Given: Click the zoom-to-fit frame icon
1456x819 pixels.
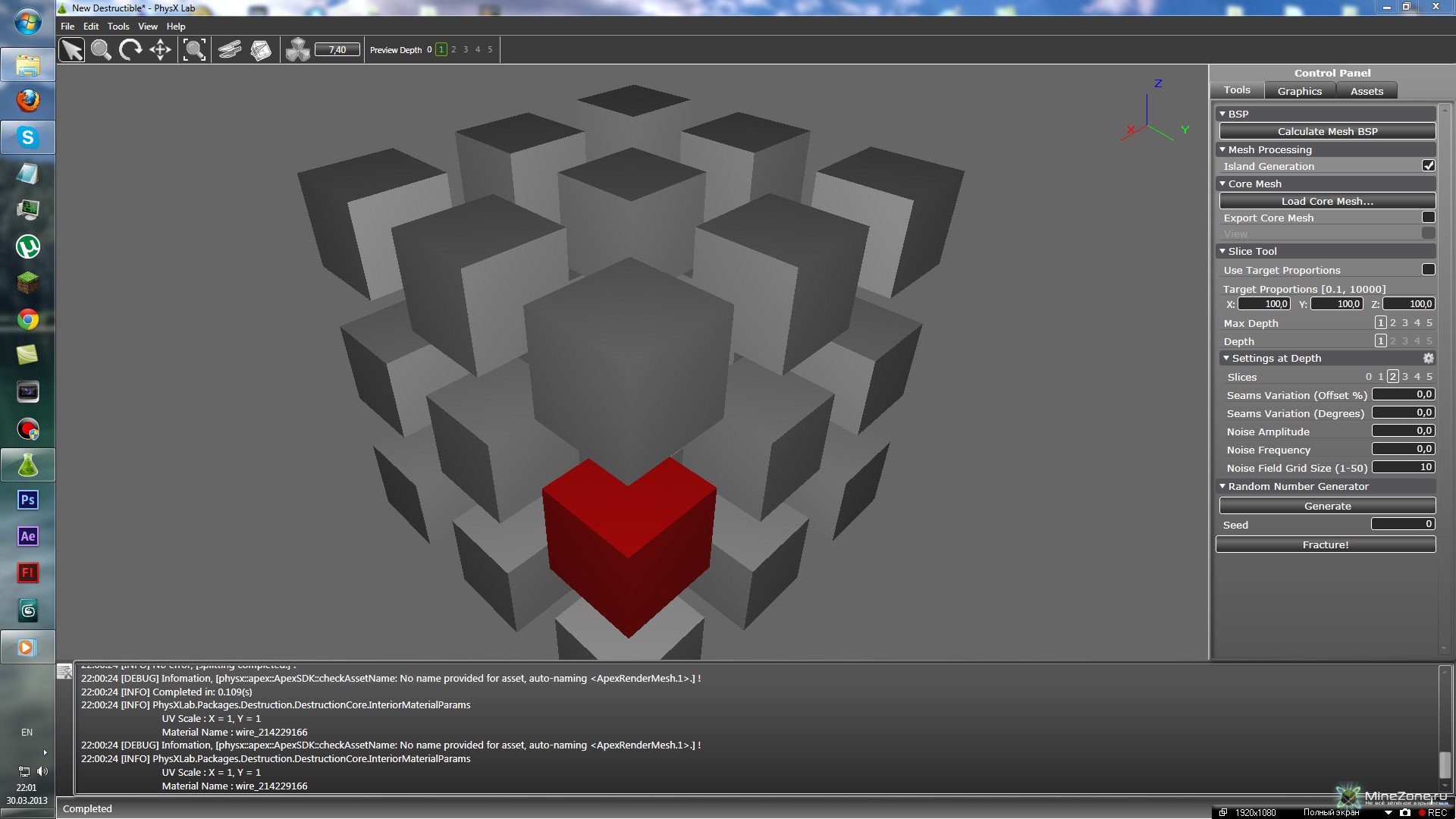Looking at the screenshot, I should 195,50.
